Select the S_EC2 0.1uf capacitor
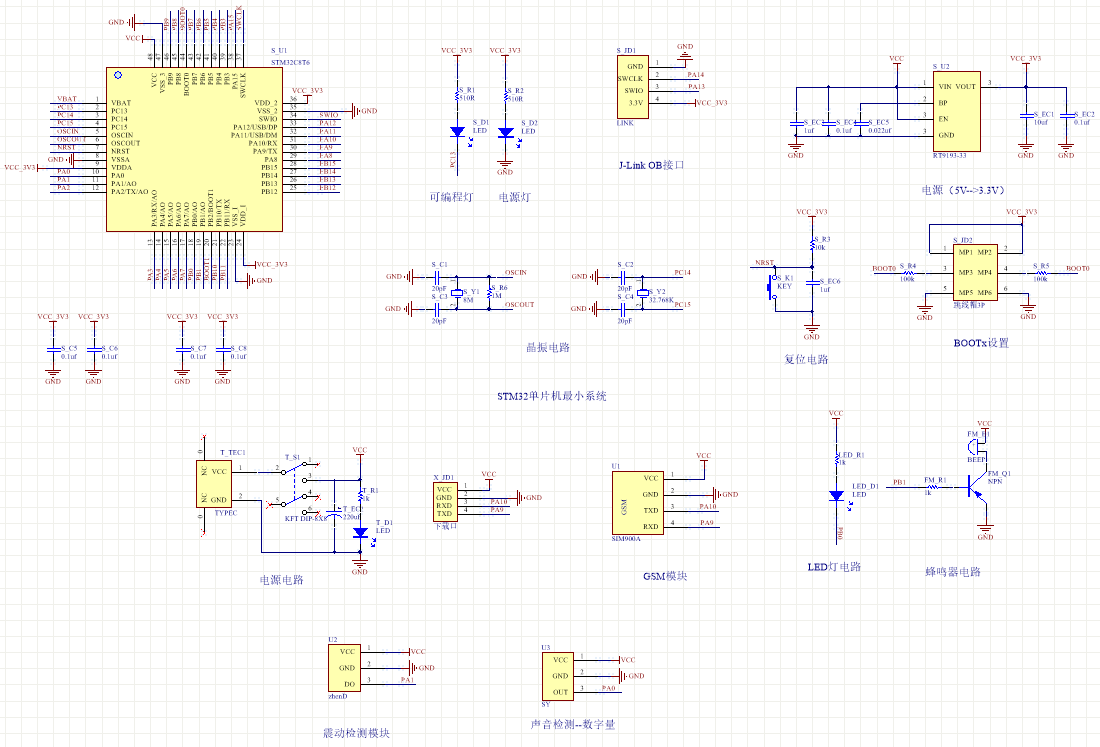Screen dimensions: 1100x747 pyautogui.click(x=1066, y=115)
